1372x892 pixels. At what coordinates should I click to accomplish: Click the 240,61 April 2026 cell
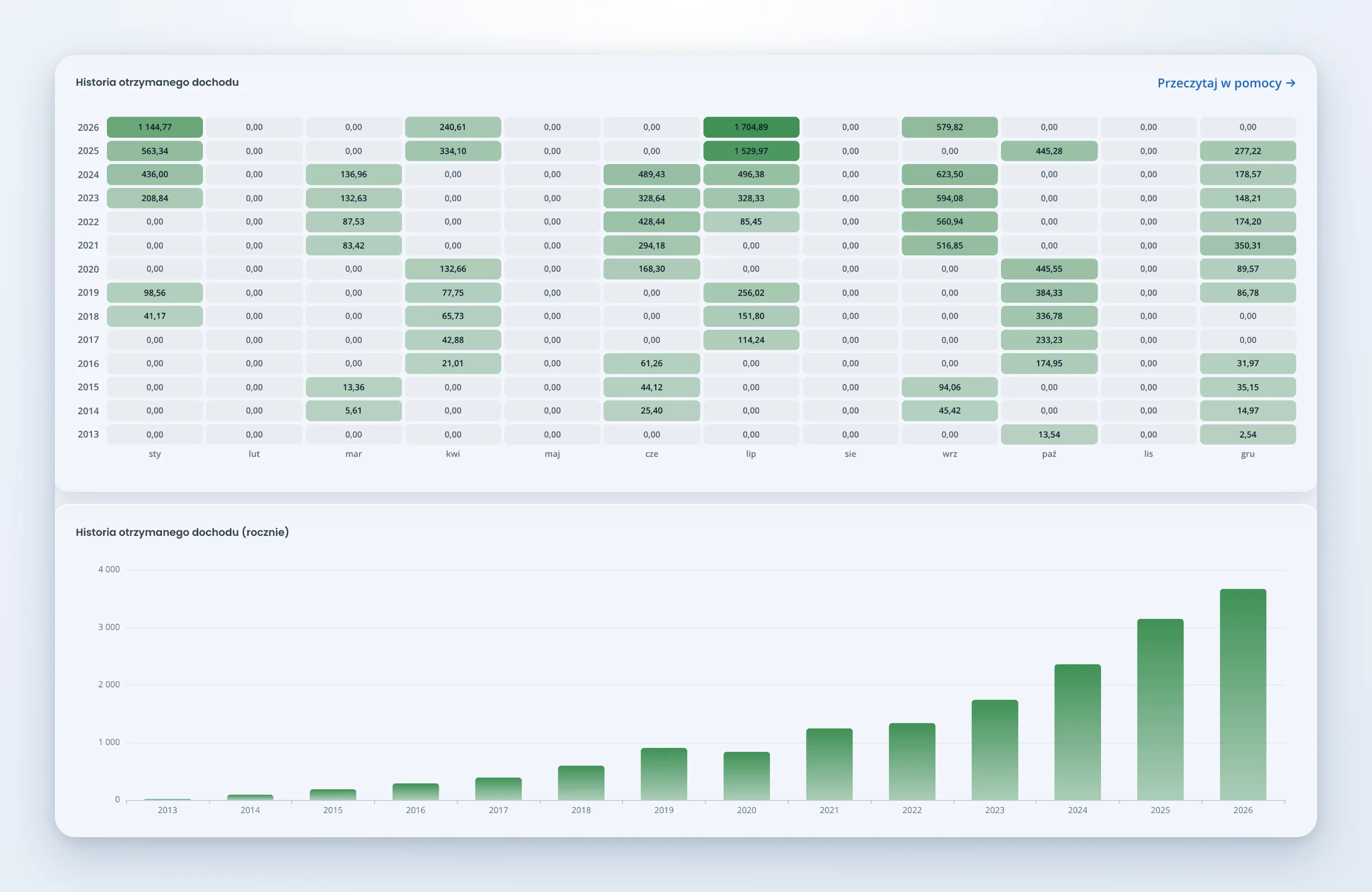pyautogui.click(x=453, y=127)
